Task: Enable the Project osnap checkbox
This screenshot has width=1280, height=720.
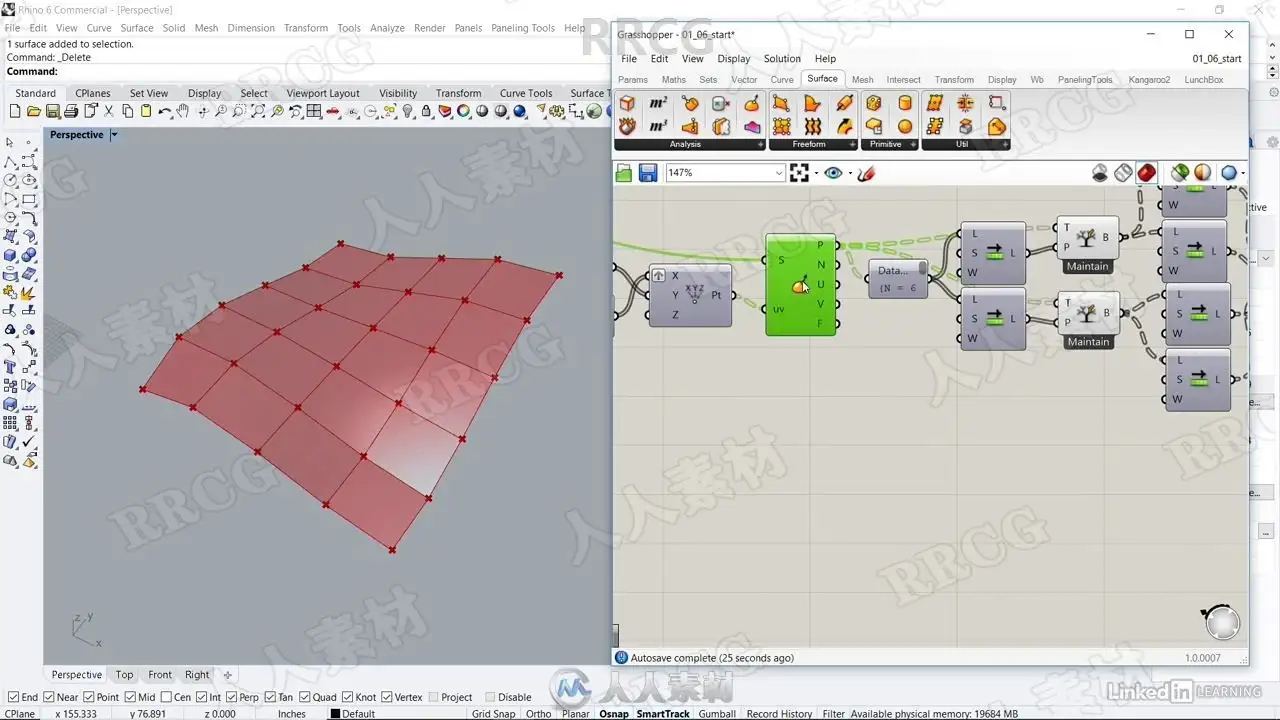Action: click(432, 697)
